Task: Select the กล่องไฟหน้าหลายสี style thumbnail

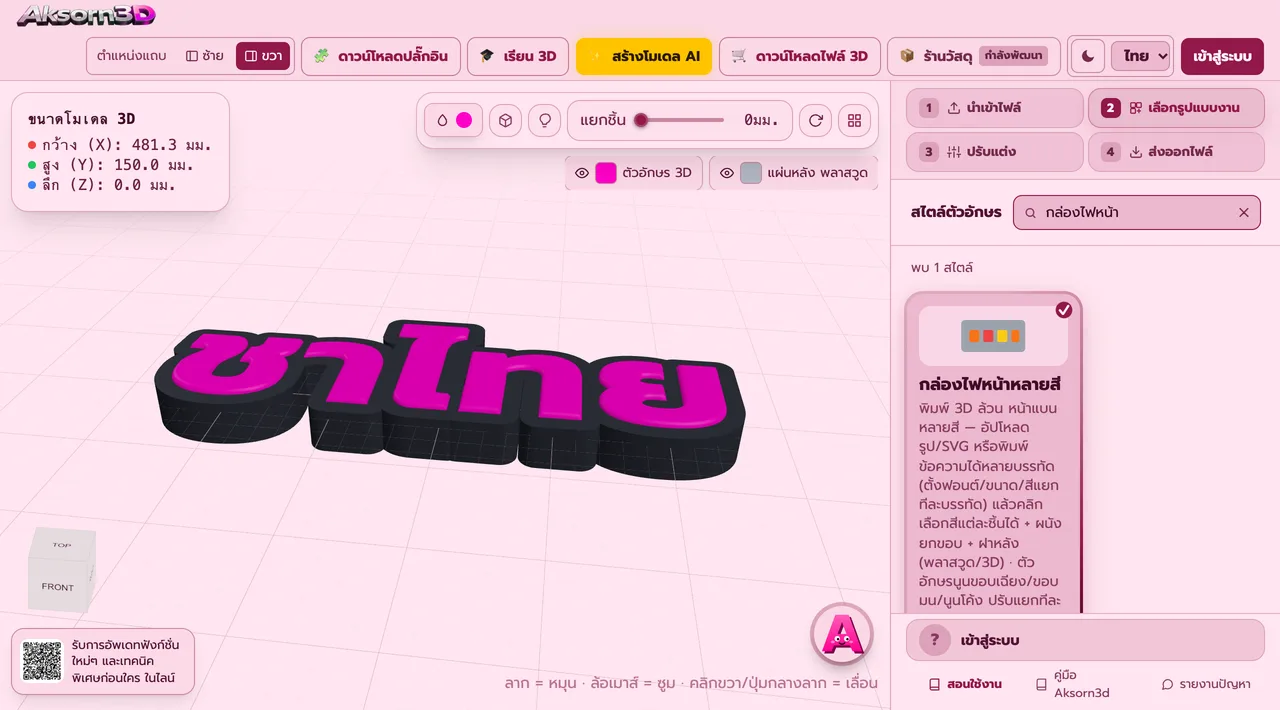Action: pyautogui.click(x=993, y=336)
